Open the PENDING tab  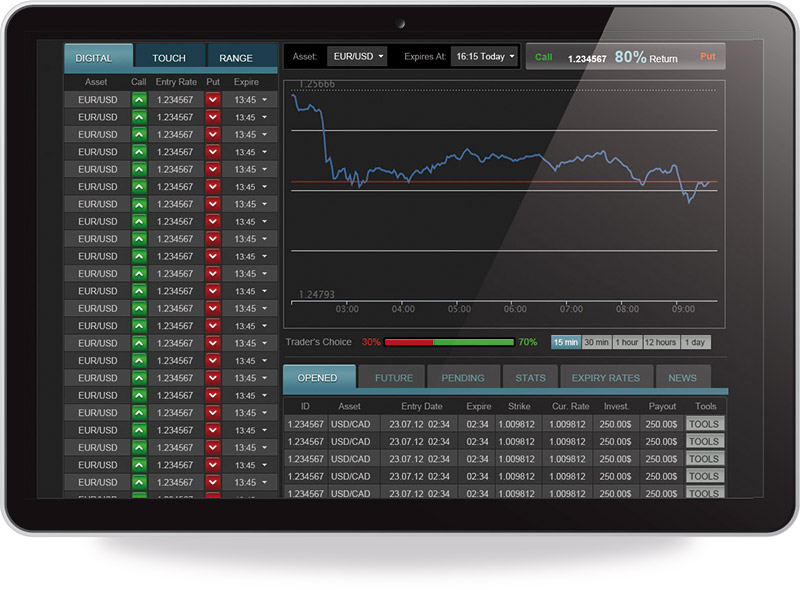pos(463,378)
